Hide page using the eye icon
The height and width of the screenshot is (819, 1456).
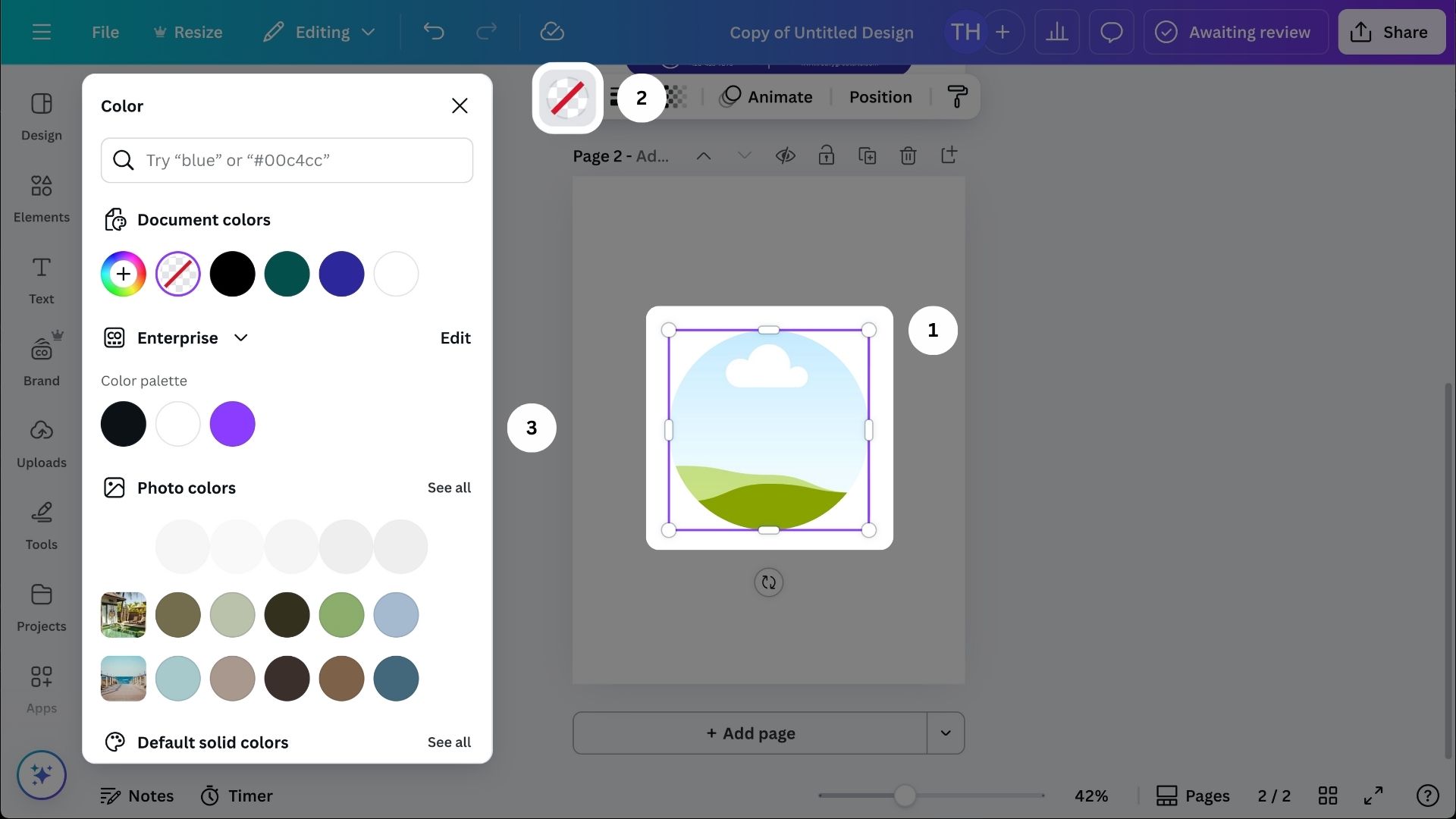coord(785,155)
